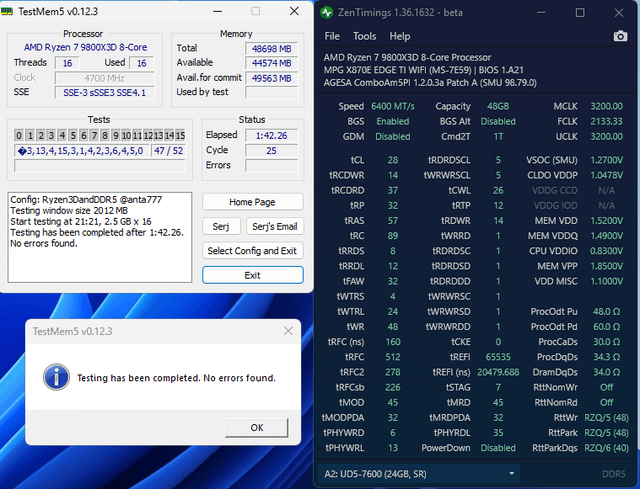Close the TestMem5 completion dialog

tap(288, 331)
